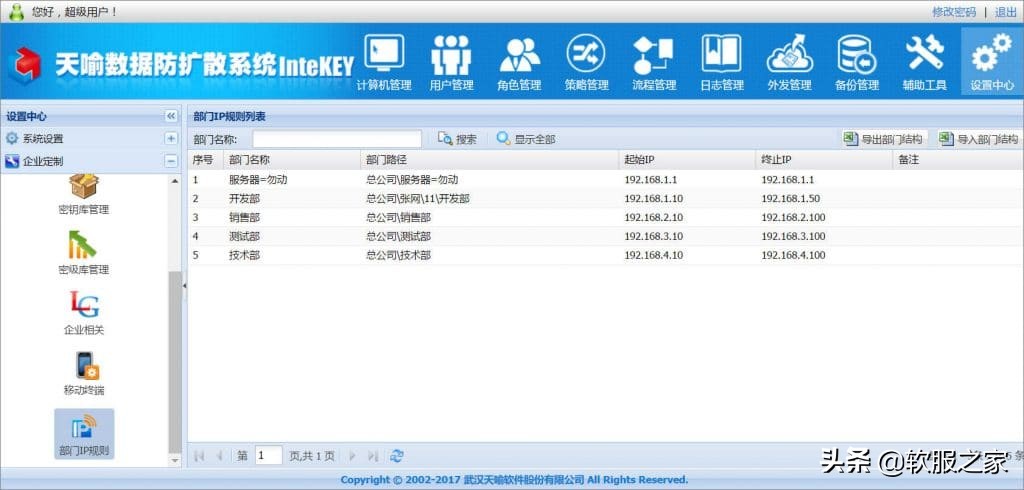The height and width of the screenshot is (490, 1024).
Task: Go to first page in pager
Action: [x=199, y=455]
